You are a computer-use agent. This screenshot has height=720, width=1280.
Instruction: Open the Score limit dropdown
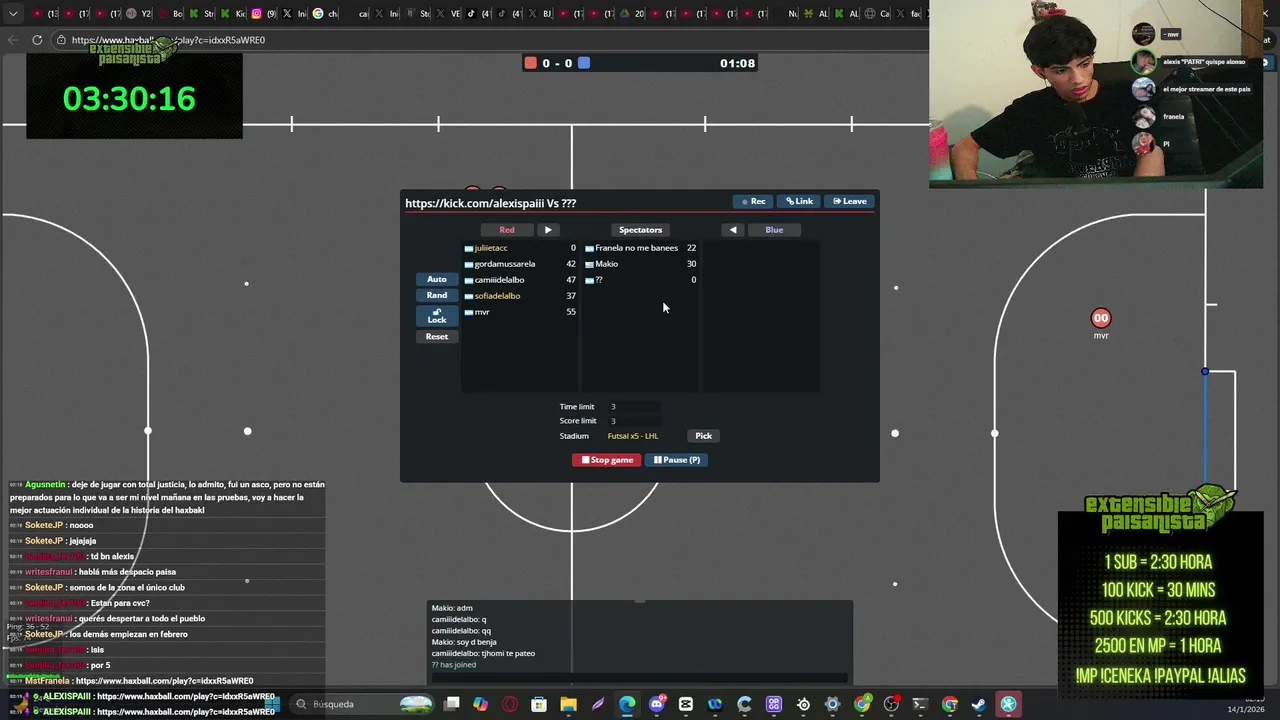634,421
